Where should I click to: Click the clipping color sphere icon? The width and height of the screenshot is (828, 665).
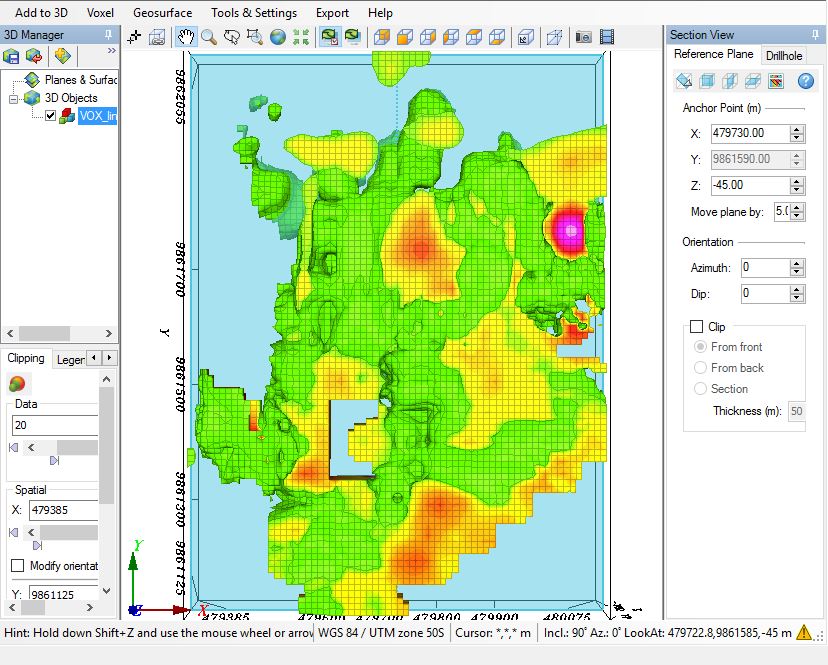click(16, 383)
